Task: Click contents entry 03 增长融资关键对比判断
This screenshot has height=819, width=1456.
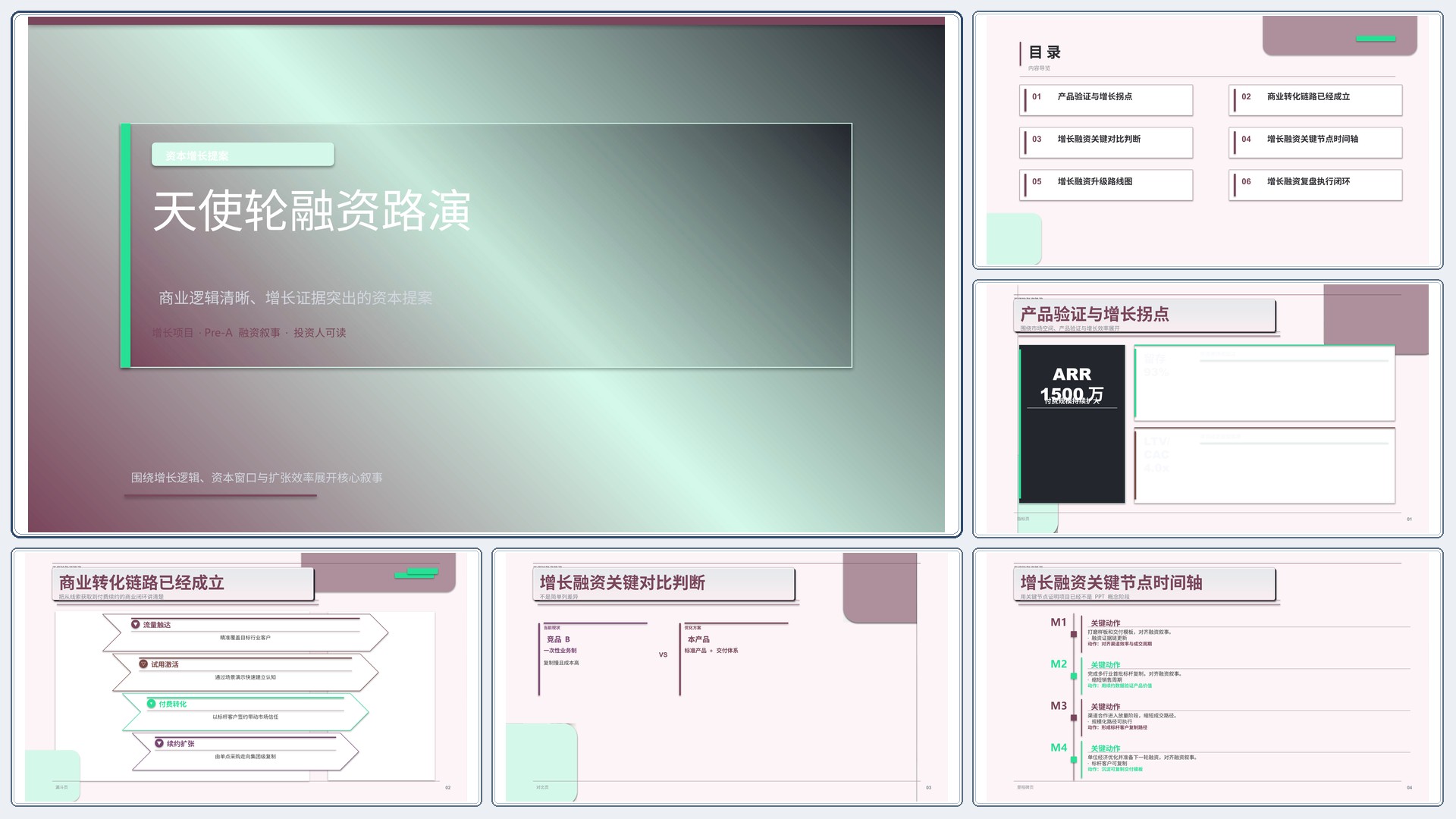Action: 1106,142
